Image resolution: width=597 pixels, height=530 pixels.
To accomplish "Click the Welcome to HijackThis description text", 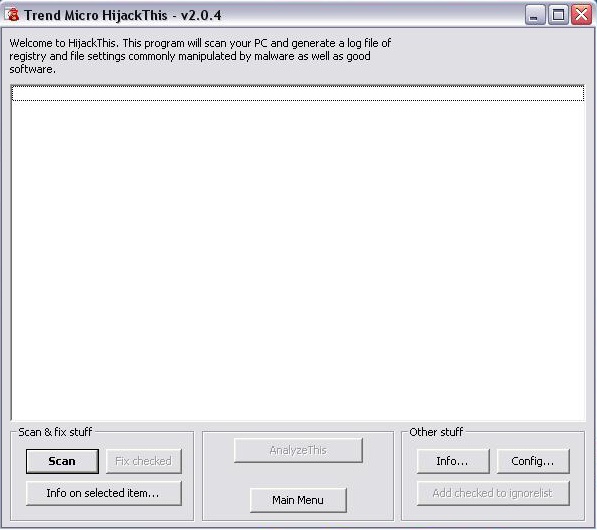I will click(200, 56).
